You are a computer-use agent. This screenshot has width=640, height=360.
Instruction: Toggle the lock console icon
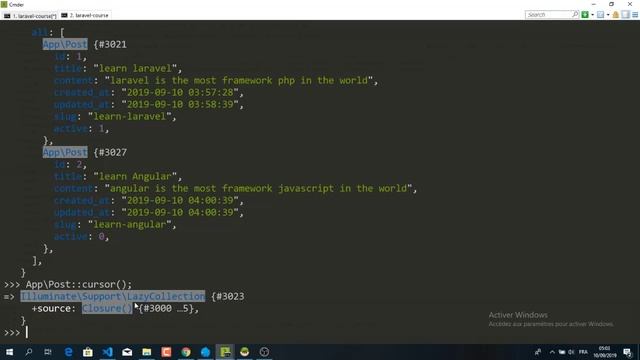616,15
